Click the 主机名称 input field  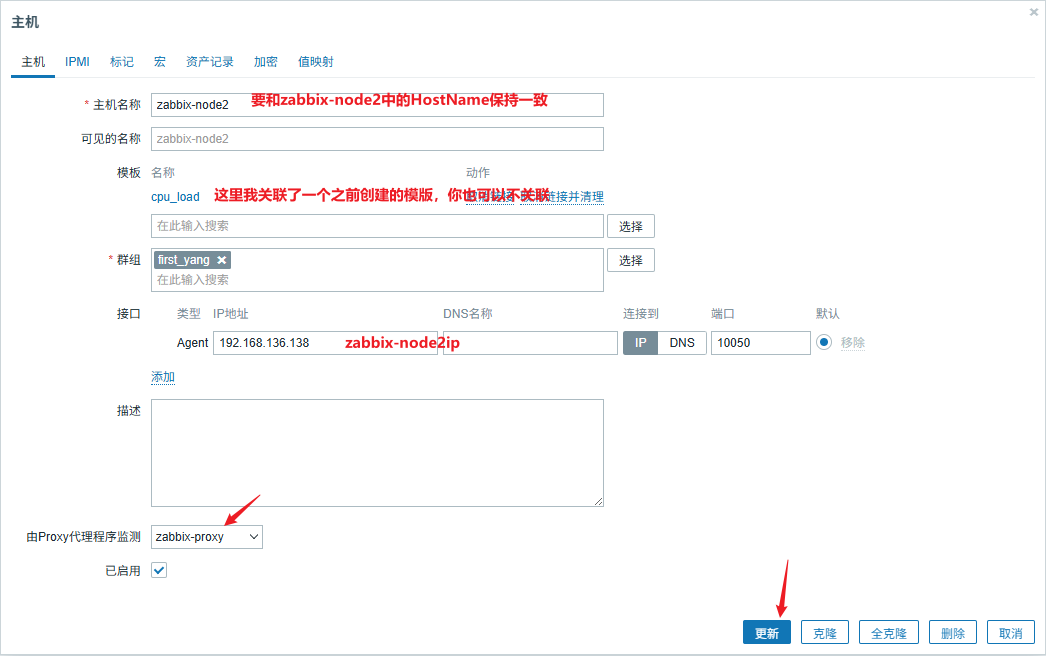377,105
